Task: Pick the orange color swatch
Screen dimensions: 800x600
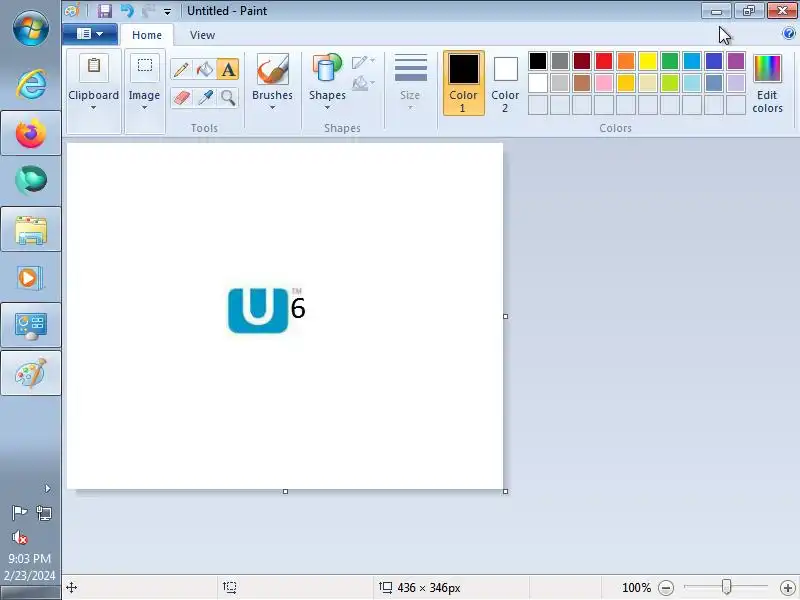Action: pyautogui.click(x=626, y=61)
